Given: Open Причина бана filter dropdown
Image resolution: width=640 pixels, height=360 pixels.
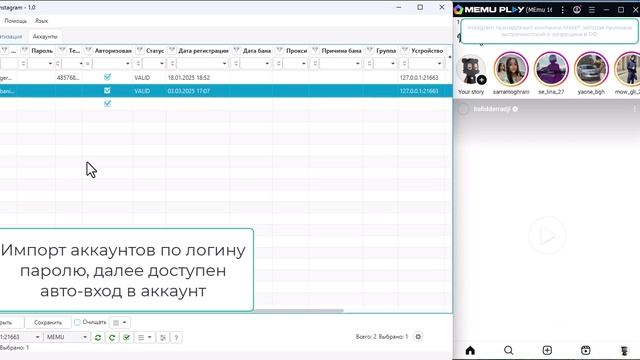Looking at the screenshot, I should pyautogui.click(x=358, y=64).
